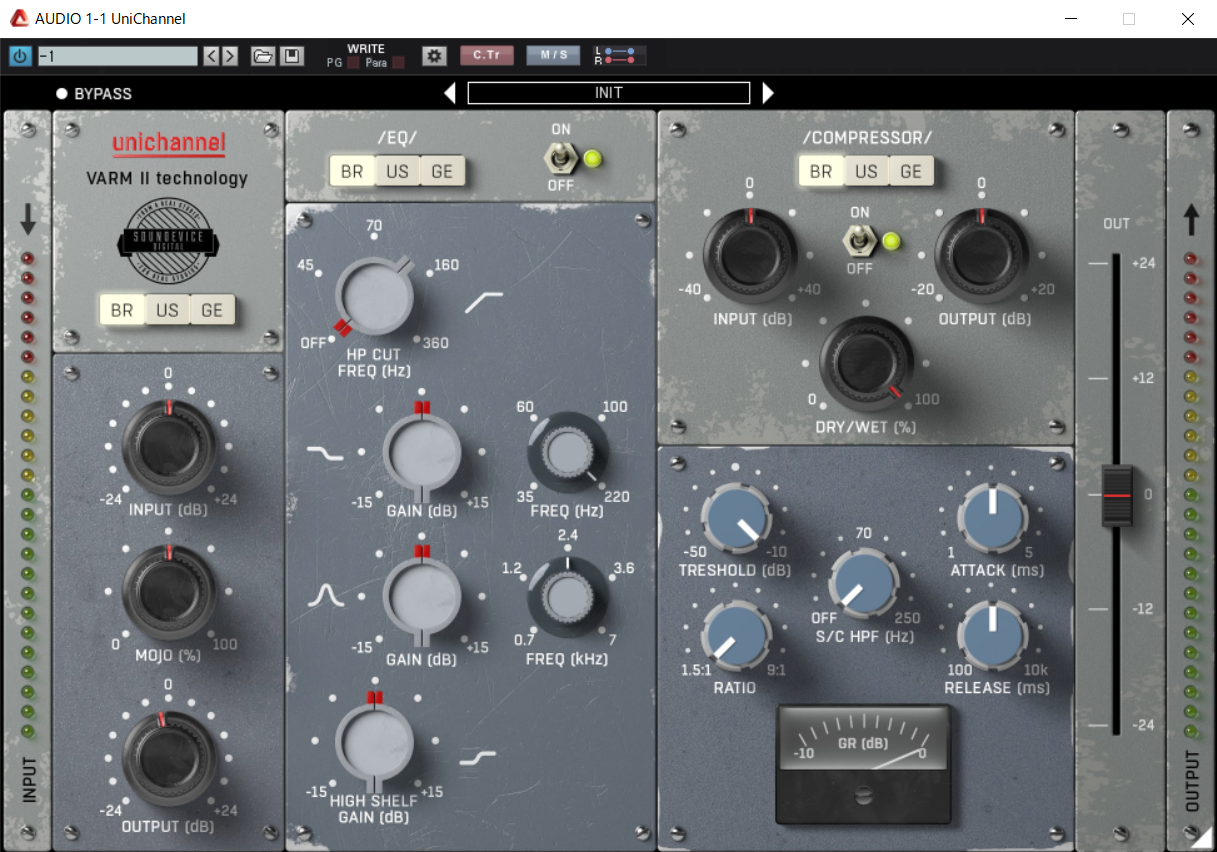Click the plugin window app icon
1217x852 pixels.
tap(18, 19)
